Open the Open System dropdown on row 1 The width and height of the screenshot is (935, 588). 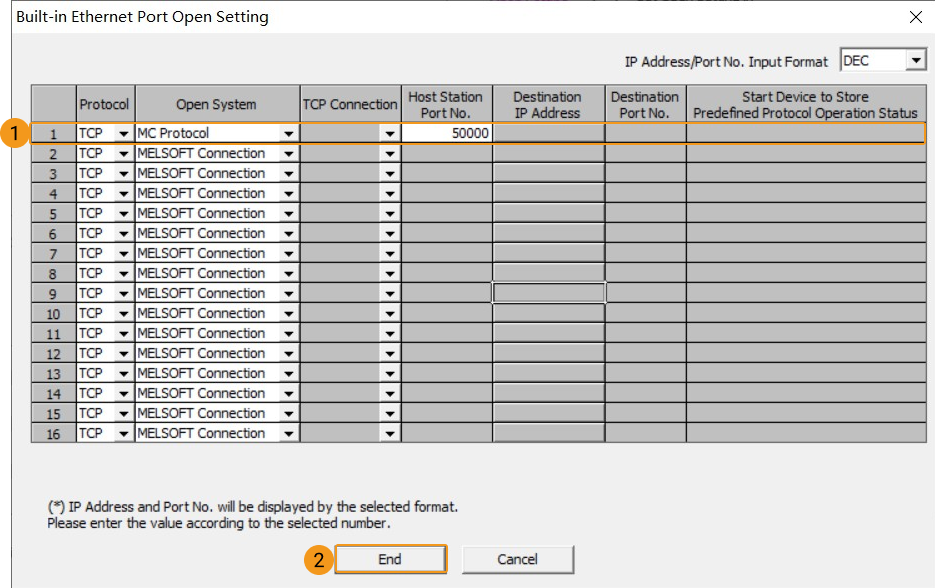(x=288, y=133)
